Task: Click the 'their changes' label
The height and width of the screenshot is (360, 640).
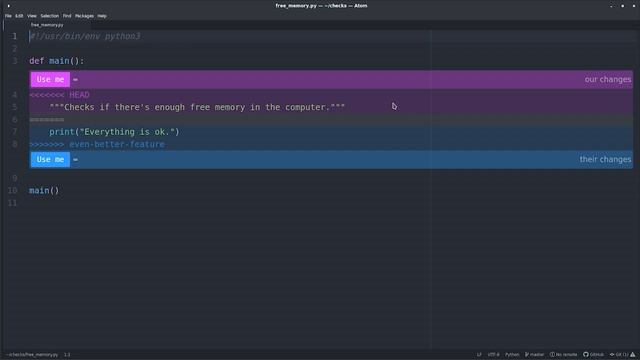Action: click(605, 160)
